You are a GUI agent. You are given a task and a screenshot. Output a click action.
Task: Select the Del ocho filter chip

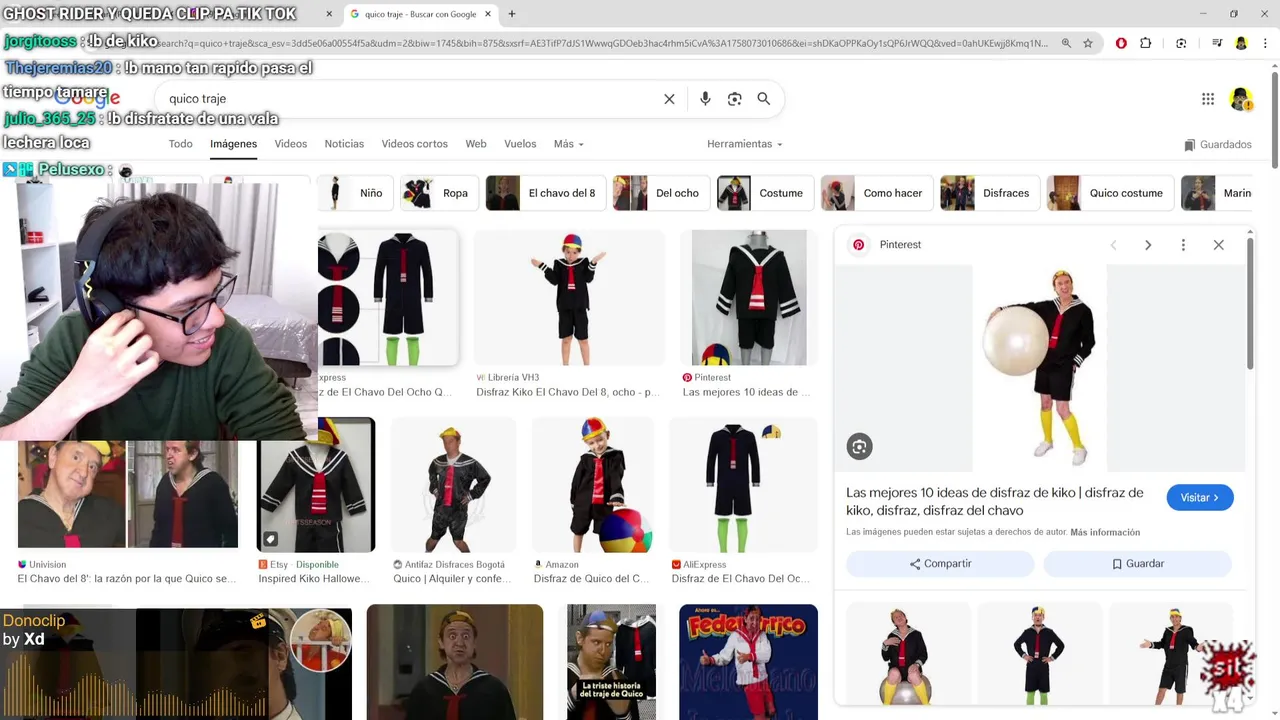click(661, 193)
